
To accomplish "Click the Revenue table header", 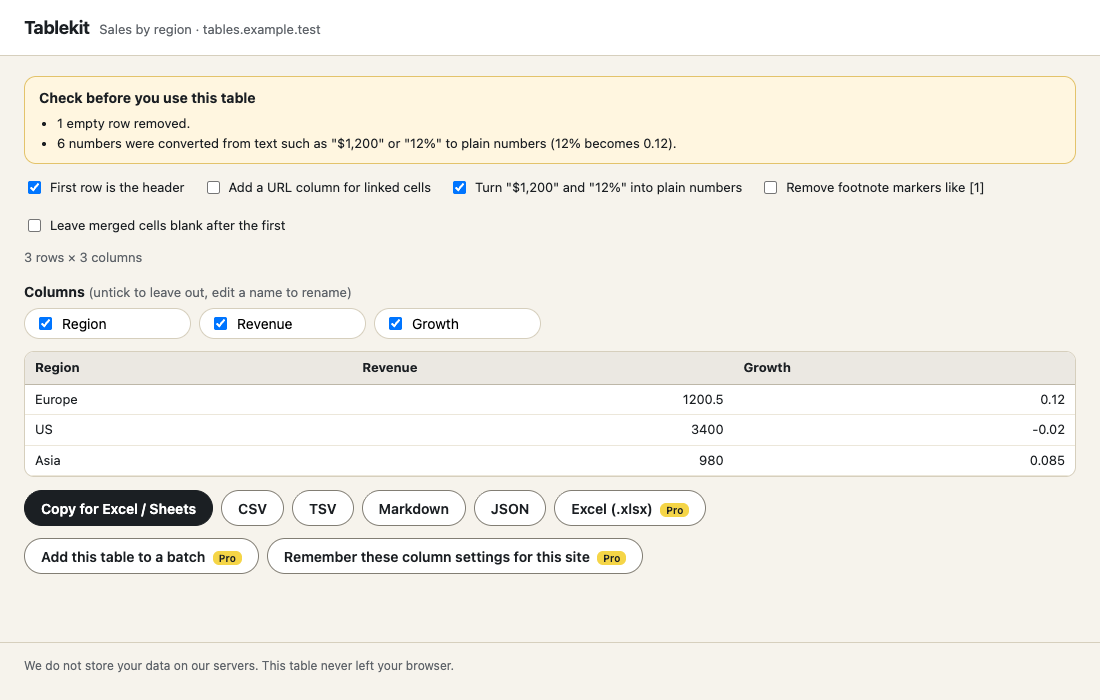I will tap(543, 368).
